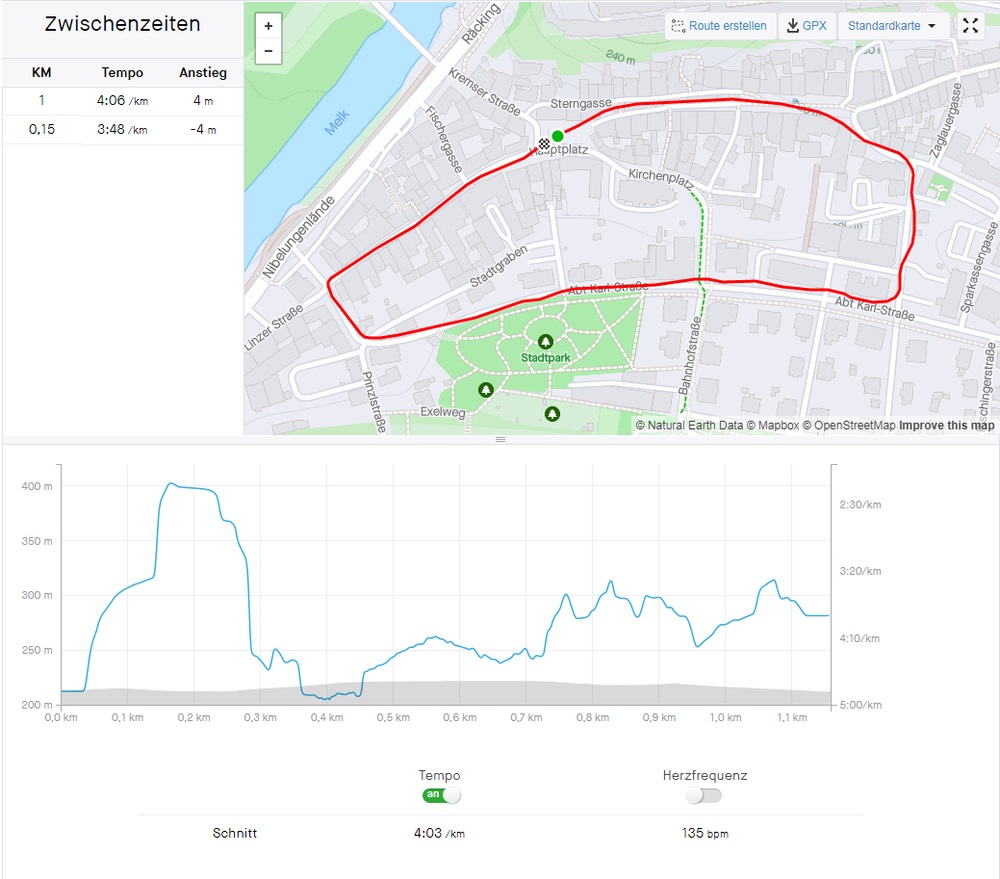Select the 1 km split row
This screenshot has width=1000, height=879.
coord(122,101)
